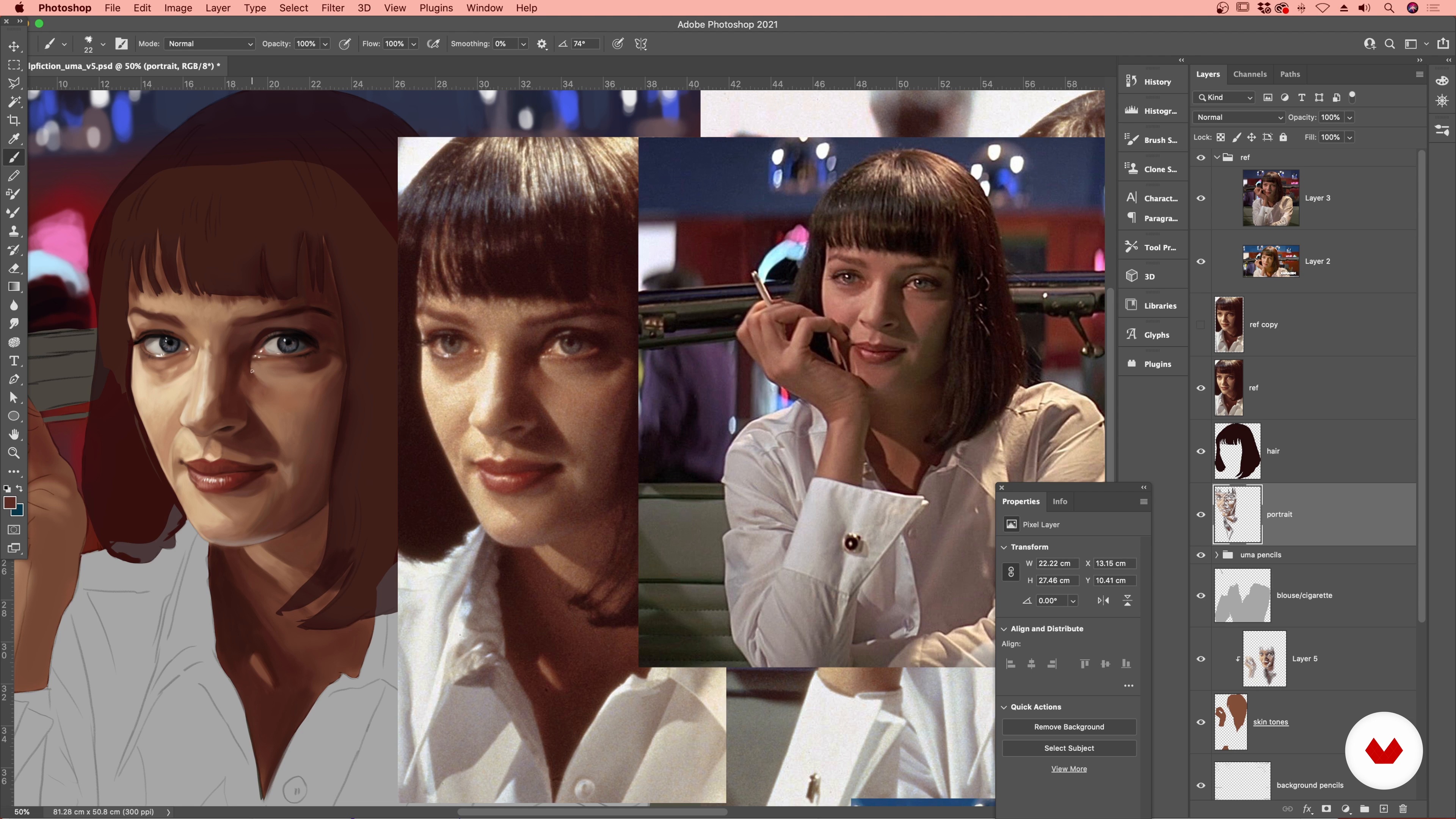The height and width of the screenshot is (819, 1456).
Task: Toggle lock transparent pixels
Action: click(x=1220, y=137)
